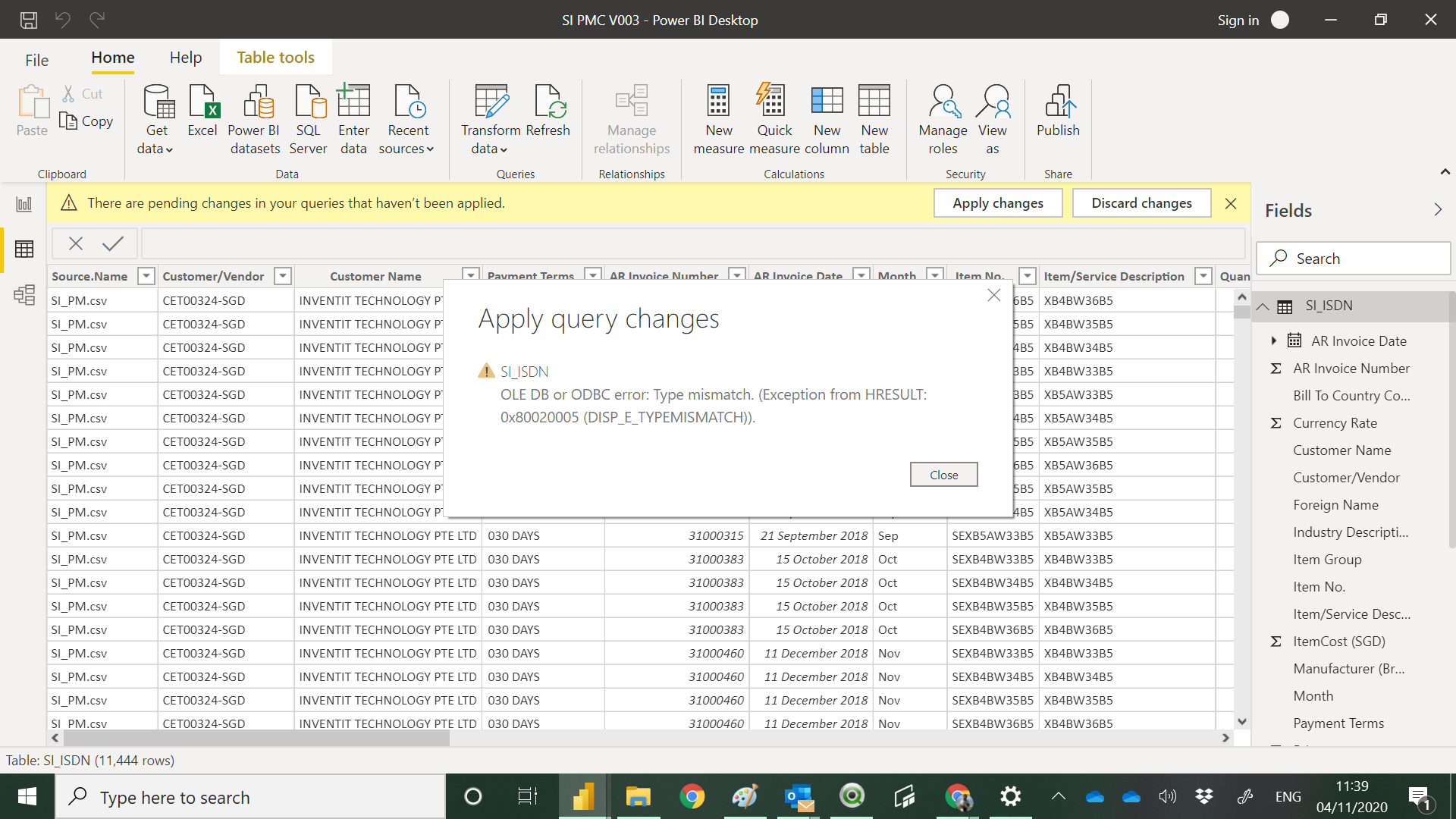Open the Table tools tab
The image size is (1456, 819).
275,58
